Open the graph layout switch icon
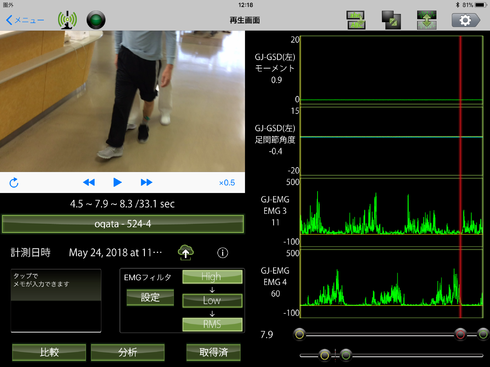This screenshot has height=367, width=490. [356, 20]
